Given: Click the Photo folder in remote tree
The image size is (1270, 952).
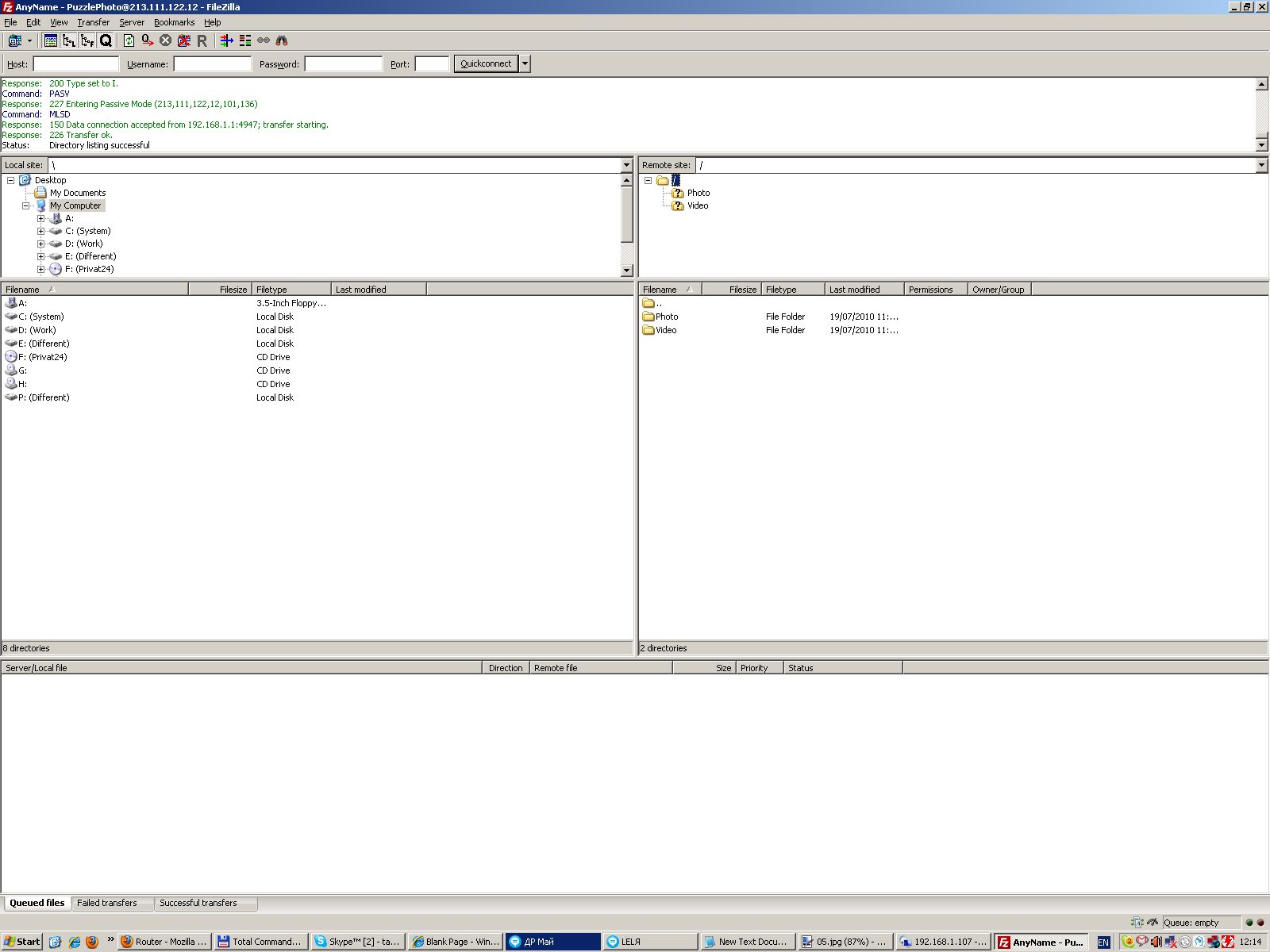Looking at the screenshot, I should click(x=698, y=193).
